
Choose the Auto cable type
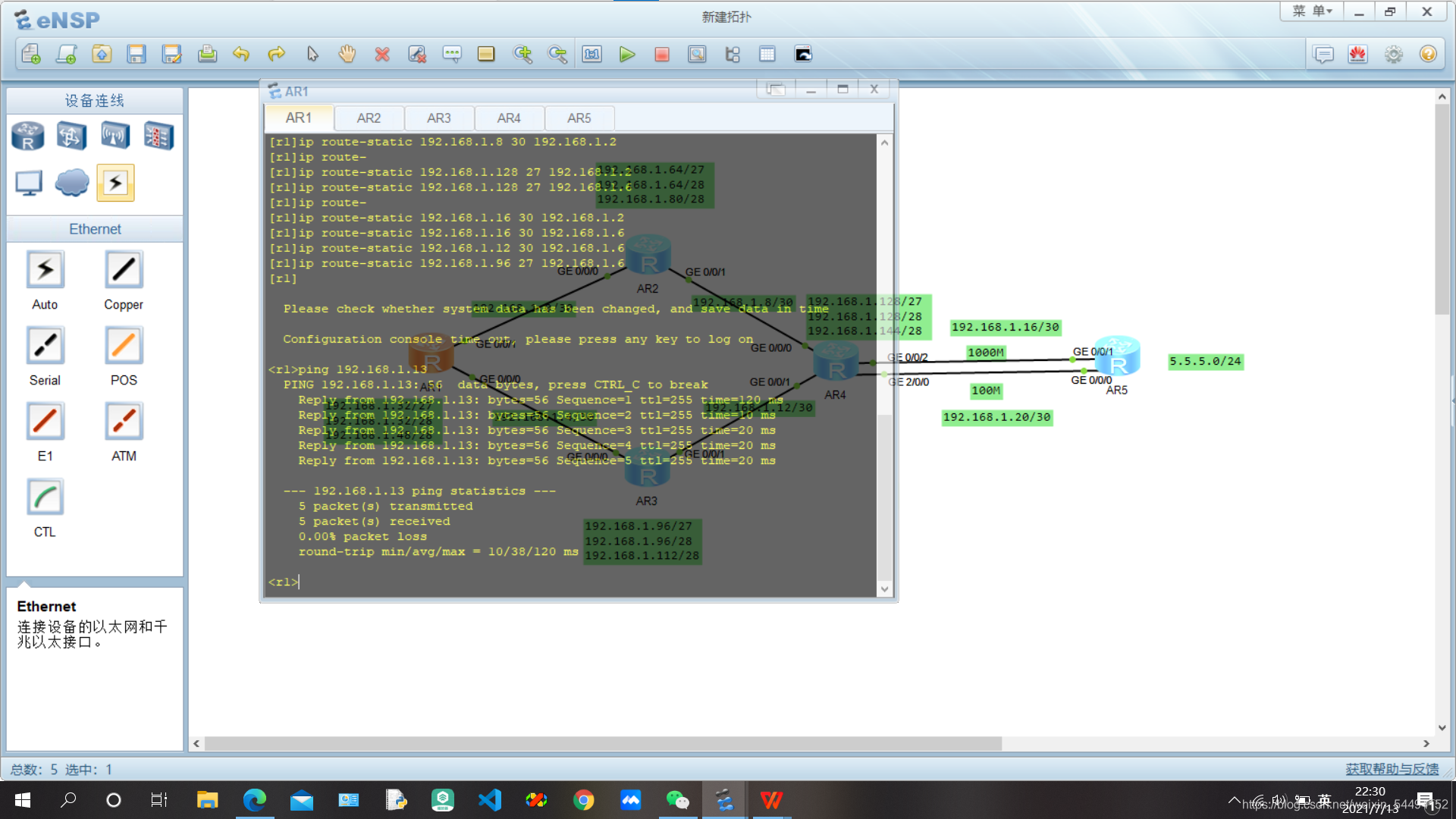click(45, 269)
